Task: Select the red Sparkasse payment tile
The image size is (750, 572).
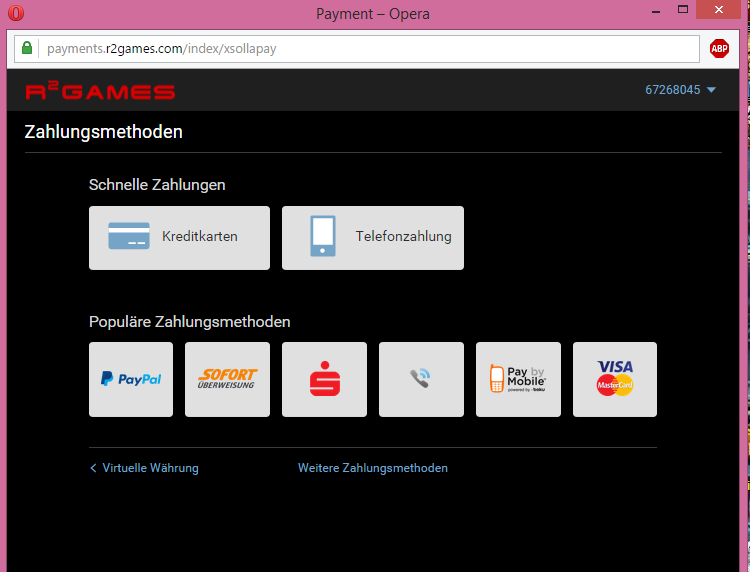Action: [x=324, y=379]
